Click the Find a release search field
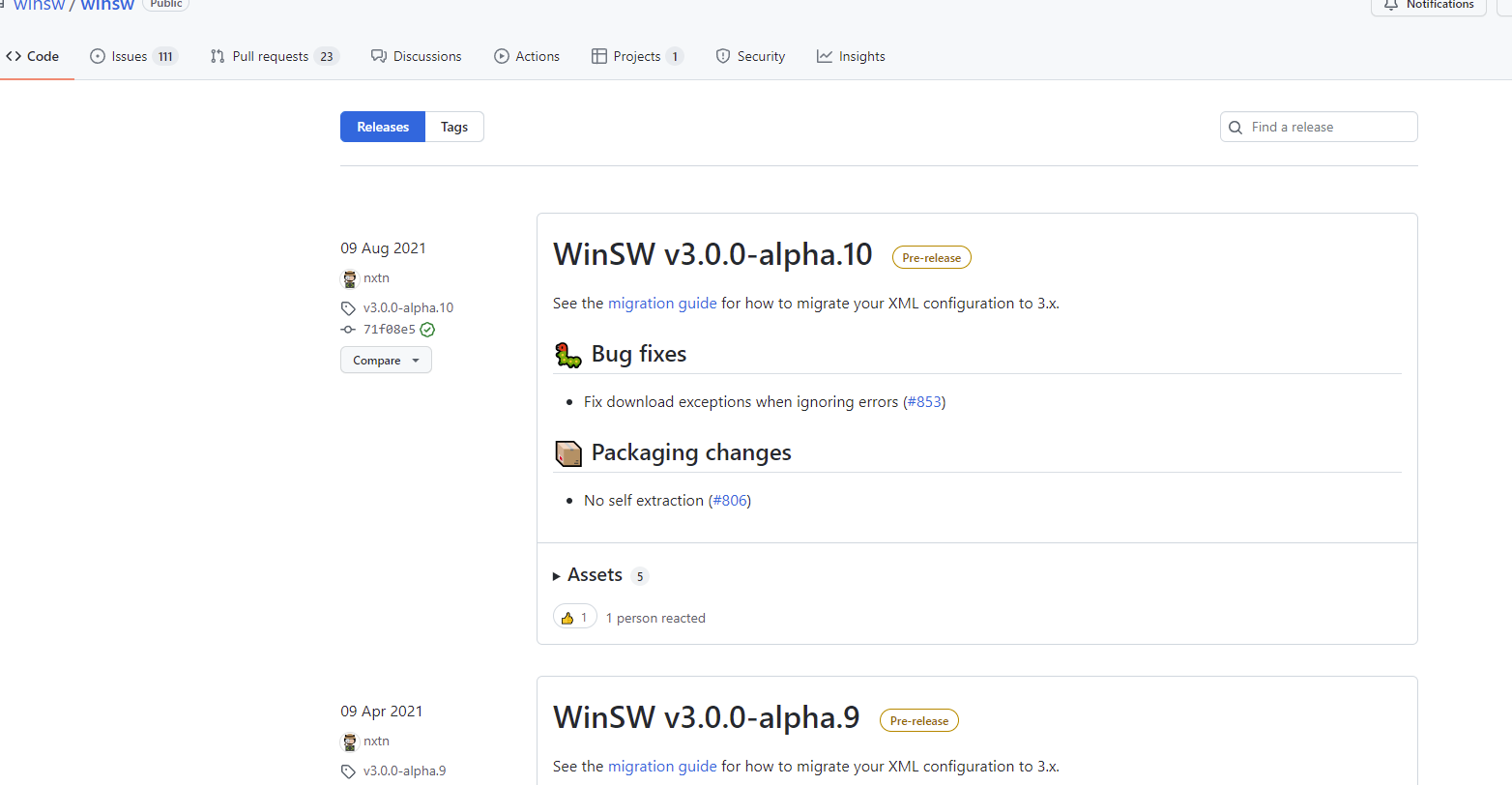 point(1319,127)
